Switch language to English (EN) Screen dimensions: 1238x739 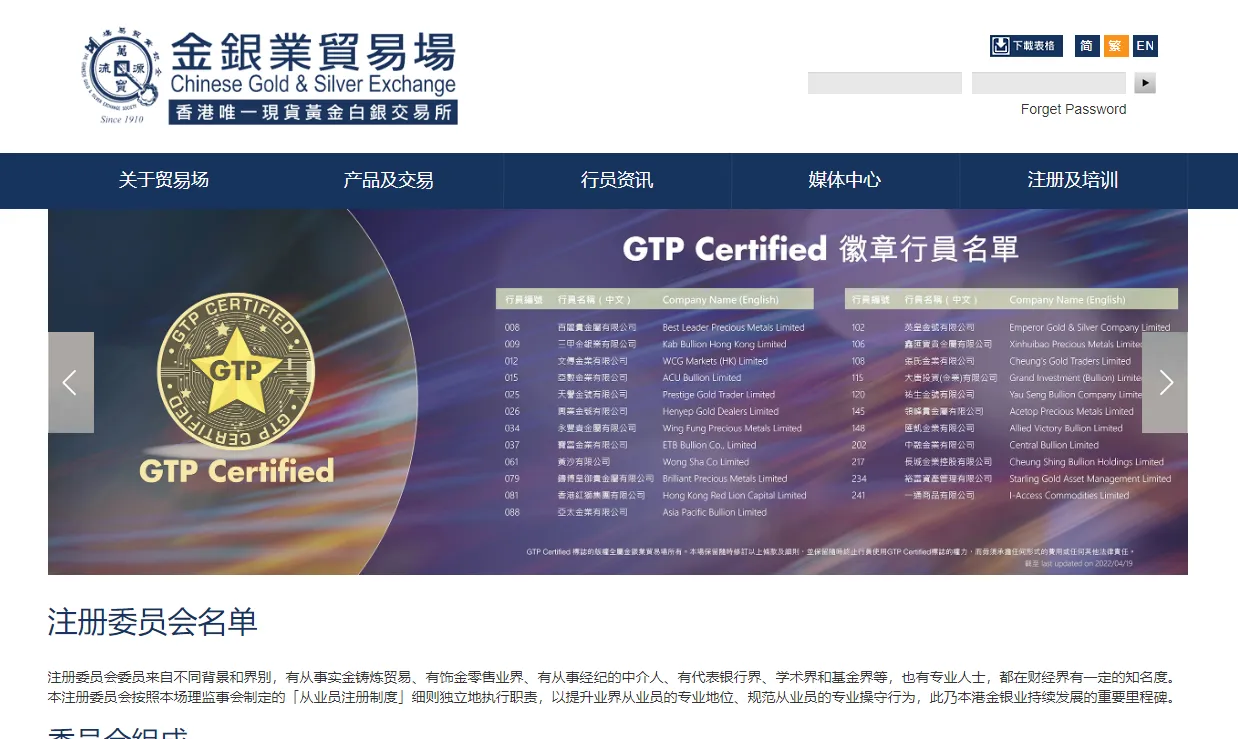pos(1145,46)
